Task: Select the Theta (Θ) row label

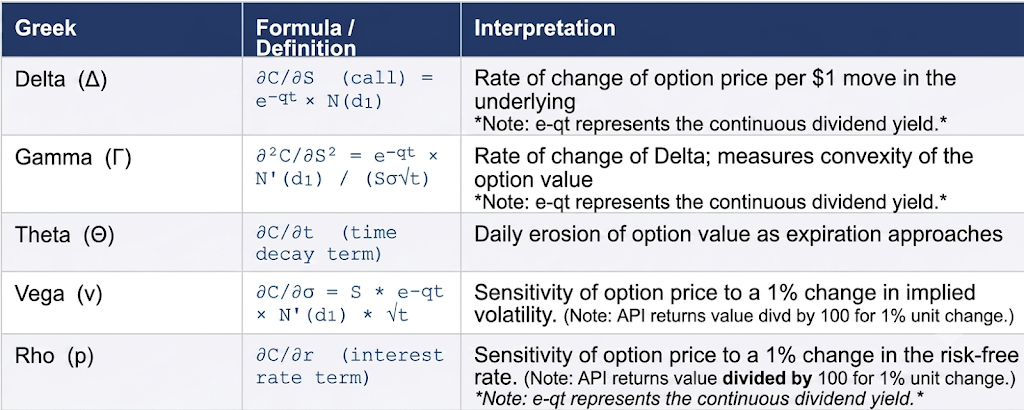Action: [x=64, y=234]
